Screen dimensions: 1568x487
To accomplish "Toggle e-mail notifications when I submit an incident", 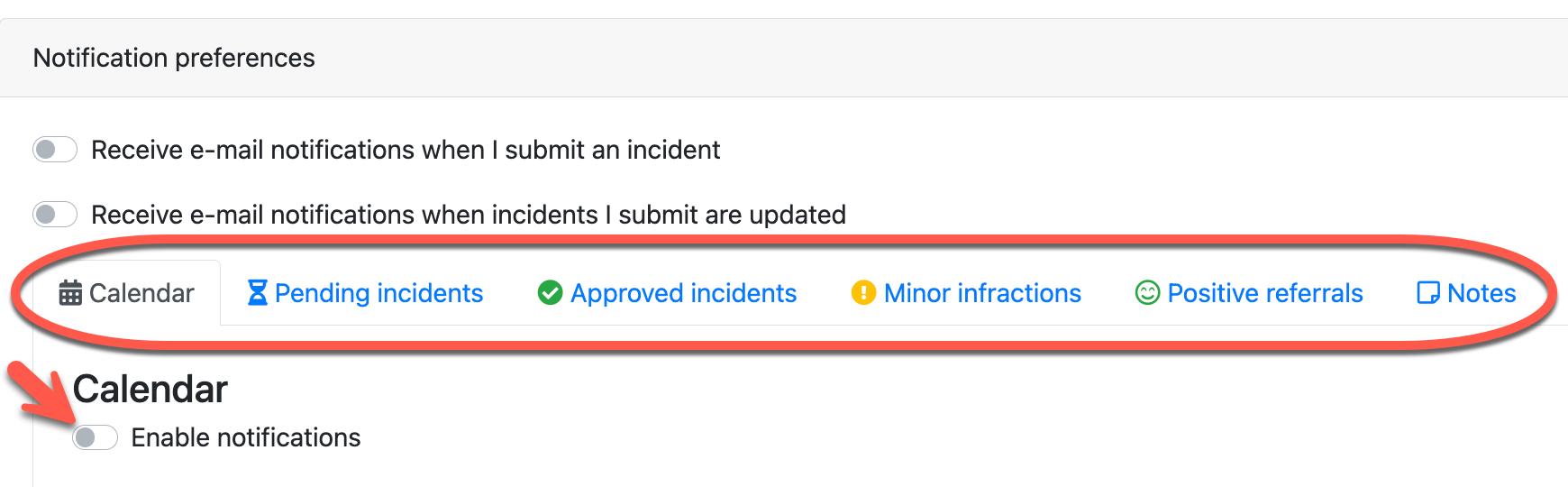I will 55,150.
